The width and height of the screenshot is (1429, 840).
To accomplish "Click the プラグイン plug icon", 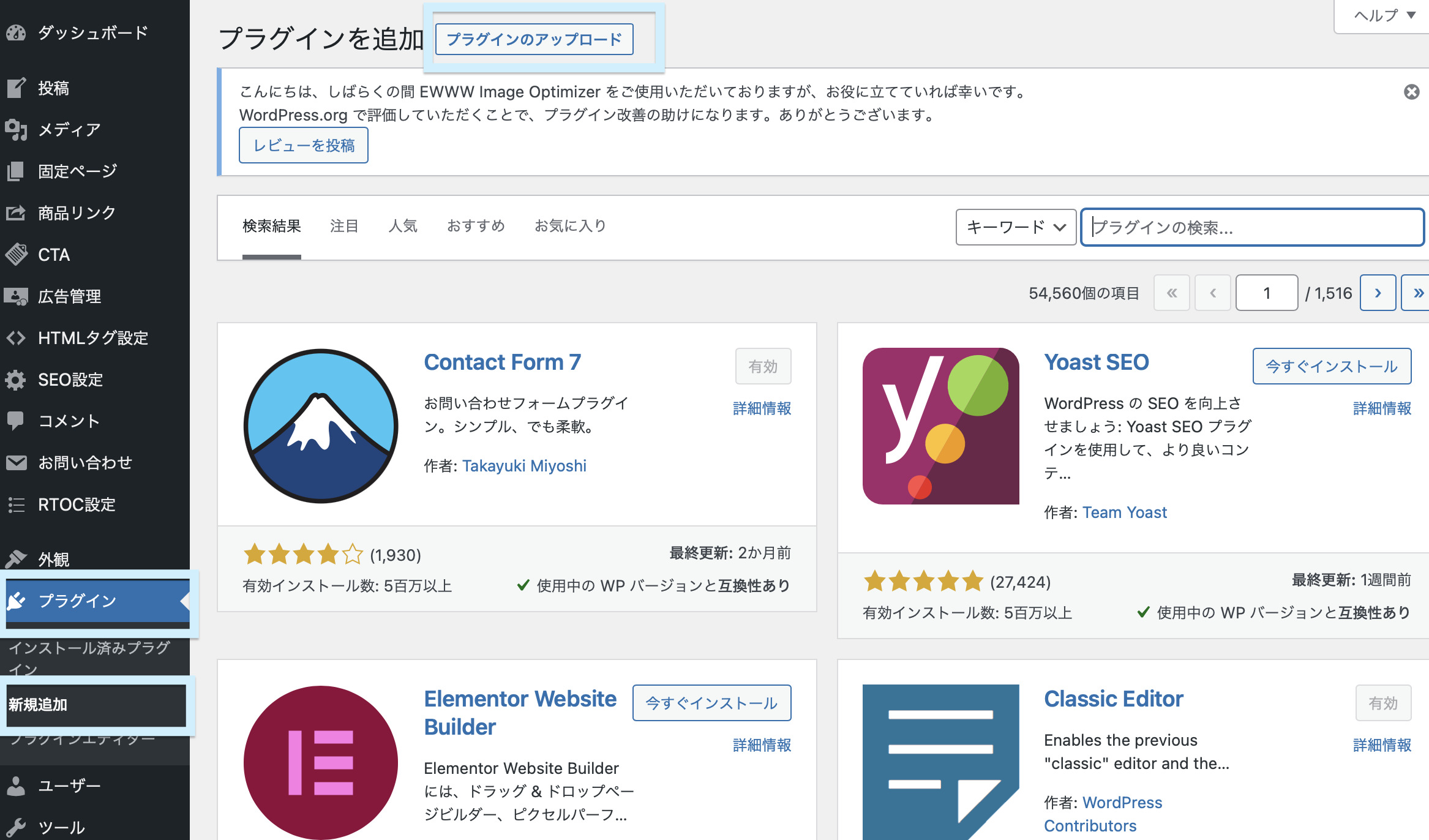I will coord(16,601).
